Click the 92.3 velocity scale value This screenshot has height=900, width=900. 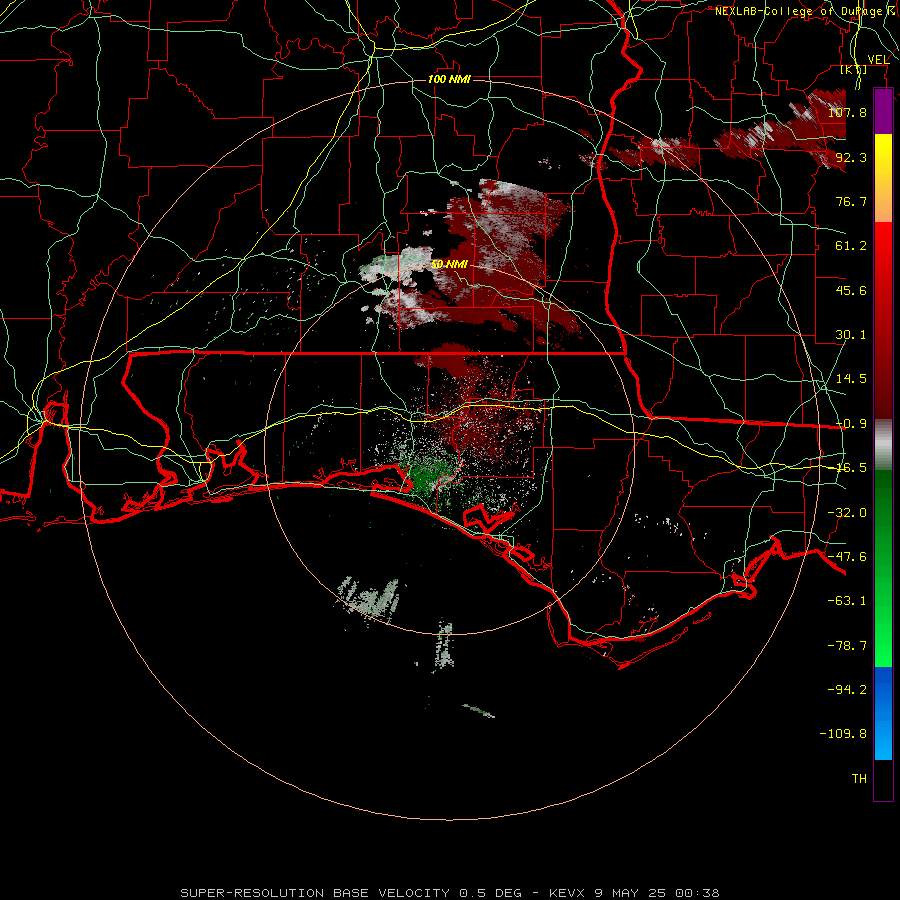[x=851, y=157]
